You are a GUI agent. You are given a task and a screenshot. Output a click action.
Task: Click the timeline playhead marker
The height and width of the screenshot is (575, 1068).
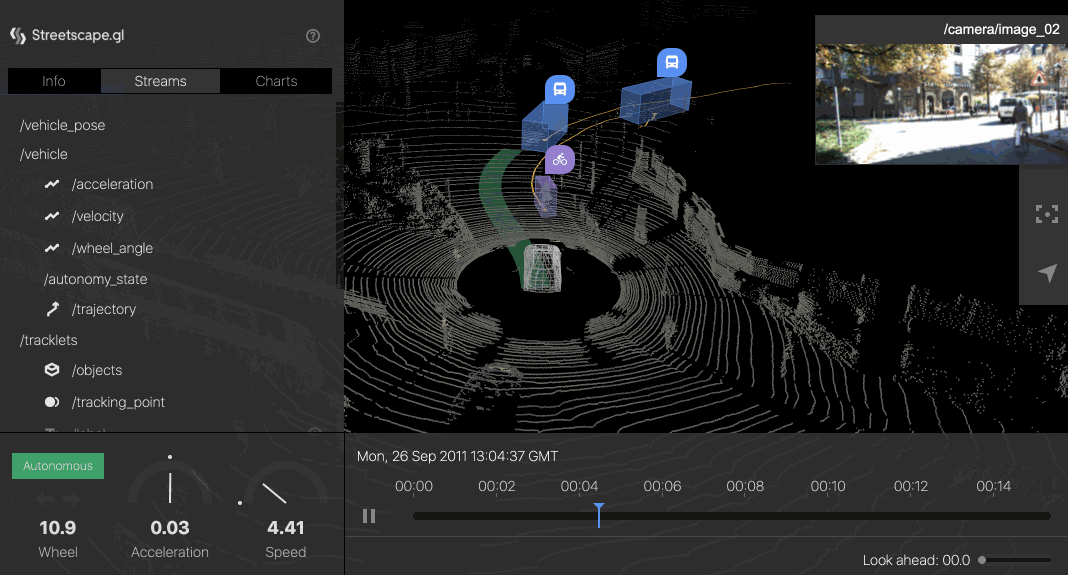[599, 515]
